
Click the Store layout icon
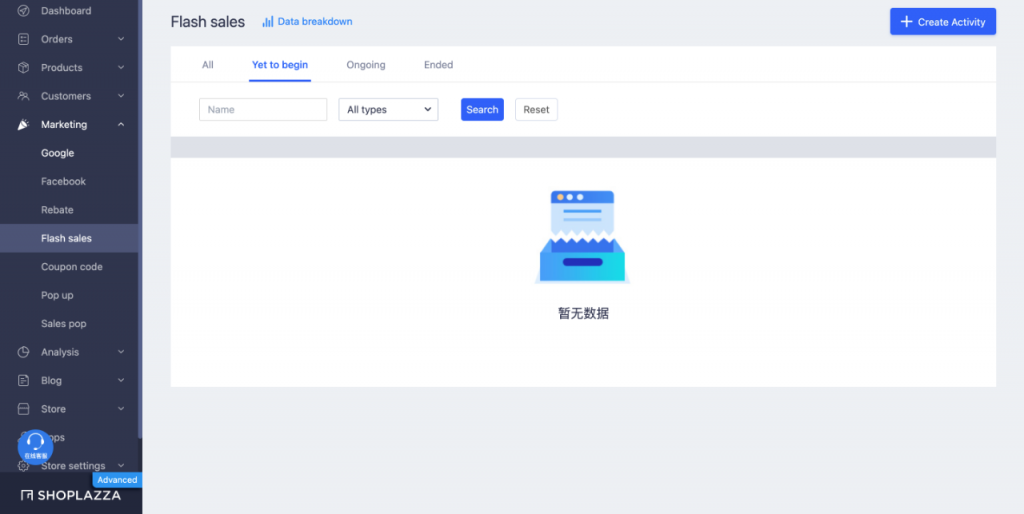pos(24,409)
